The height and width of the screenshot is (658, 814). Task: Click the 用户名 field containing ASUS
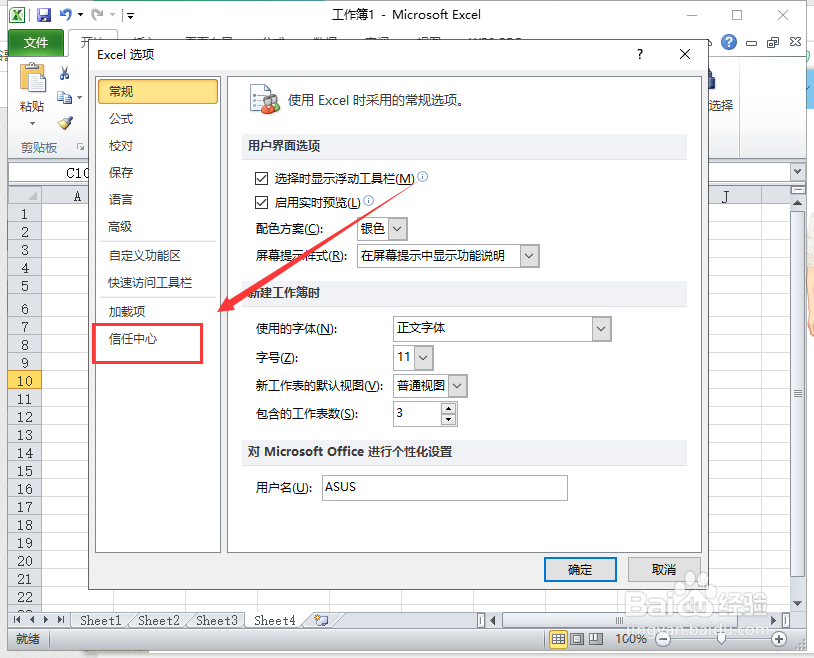coord(444,487)
